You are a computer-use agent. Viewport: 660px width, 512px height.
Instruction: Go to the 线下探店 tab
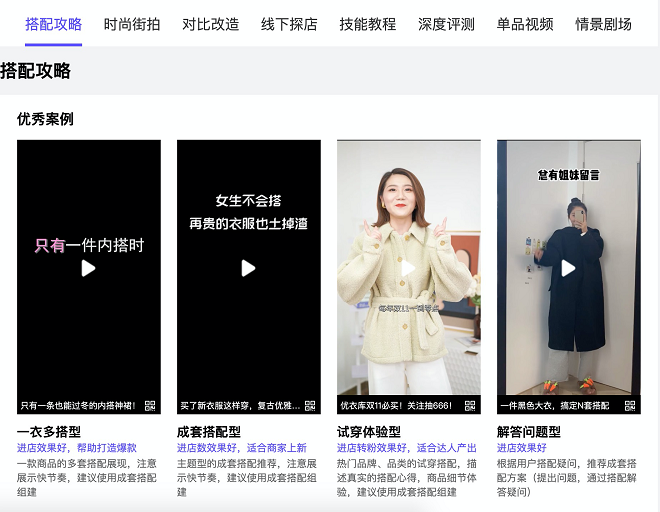tap(289, 24)
